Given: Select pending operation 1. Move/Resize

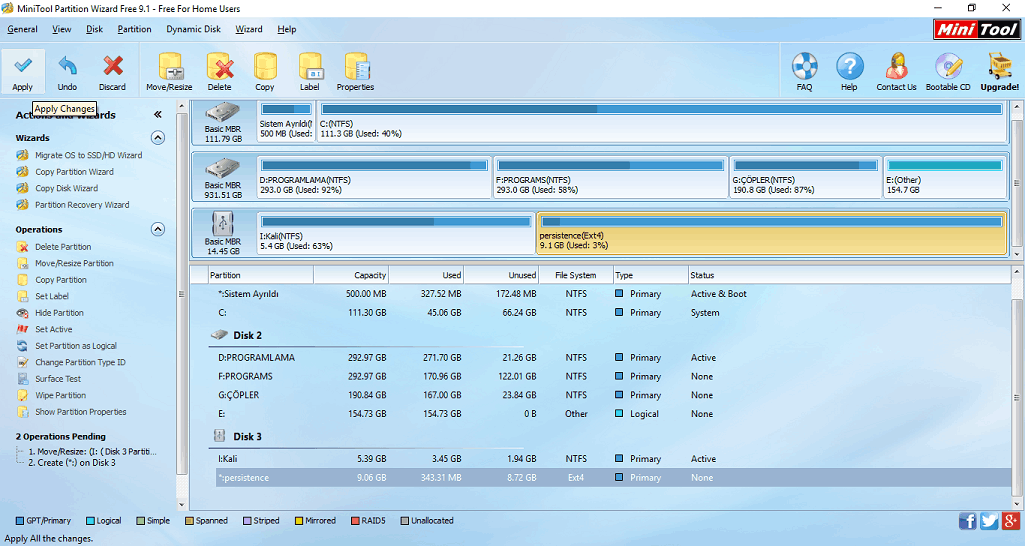Looking at the screenshot, I should tap(92, 451).
